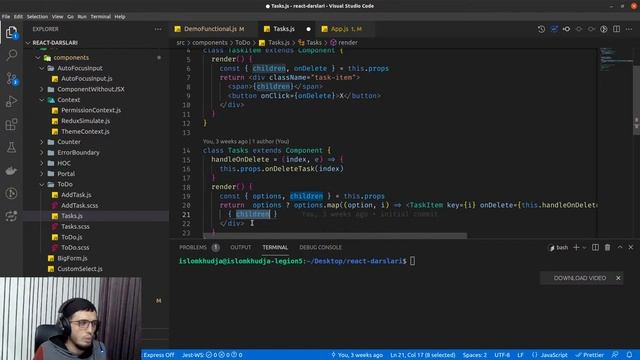Click the editor horizontal scrollbar

coord(335,236)
